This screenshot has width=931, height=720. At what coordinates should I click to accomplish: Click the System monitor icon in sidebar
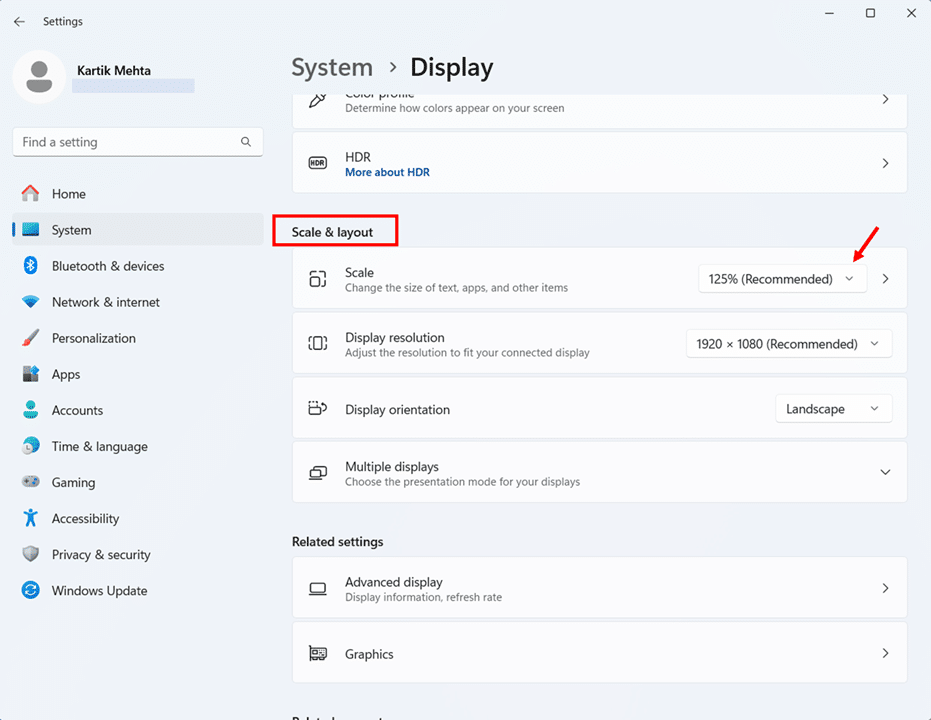click(30, 230)
